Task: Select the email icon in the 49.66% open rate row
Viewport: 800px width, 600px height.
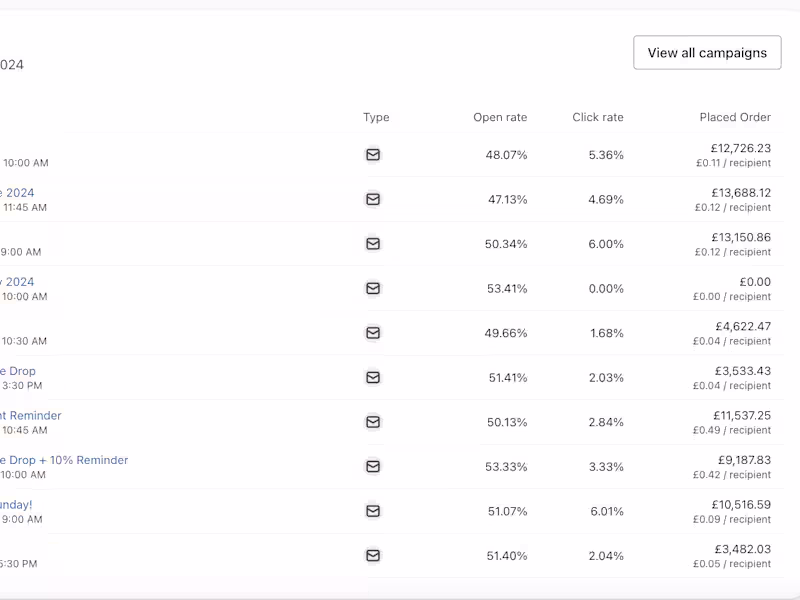Action: 373,333
